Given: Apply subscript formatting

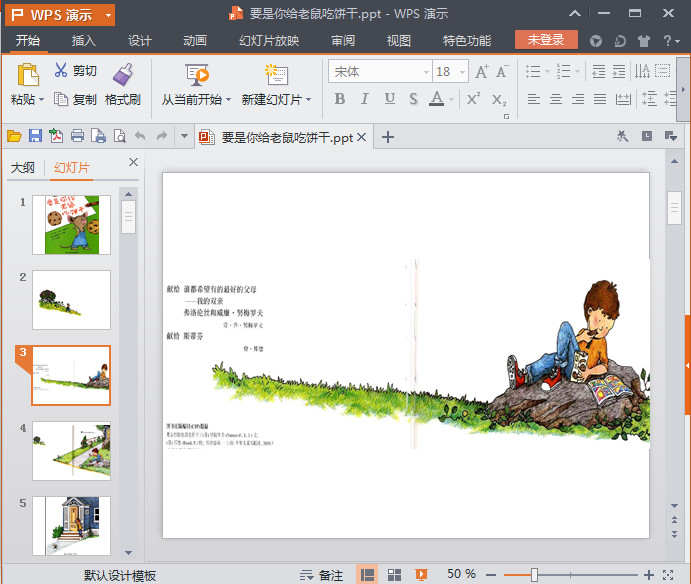Looking at the screenshot, I should 499,100.
